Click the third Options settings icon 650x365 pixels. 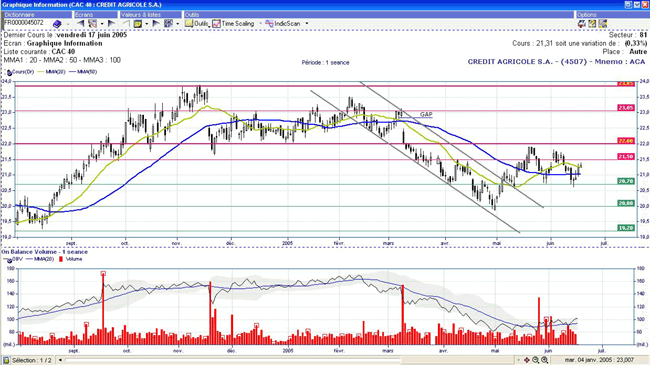coord(602,24)
